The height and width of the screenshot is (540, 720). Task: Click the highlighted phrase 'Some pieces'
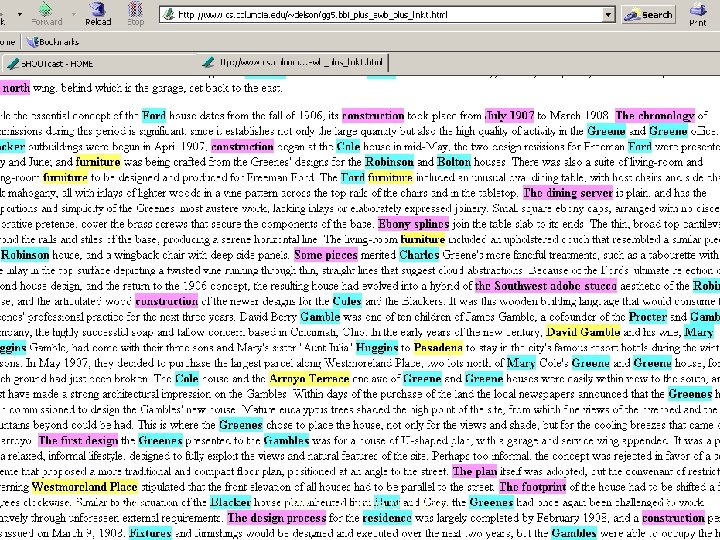[326, 254]
